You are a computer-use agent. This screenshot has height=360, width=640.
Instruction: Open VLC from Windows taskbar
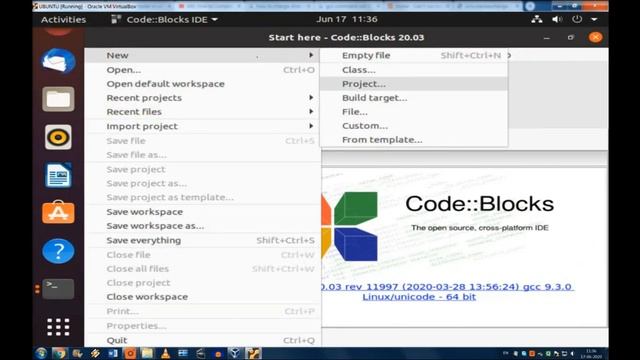165,353
